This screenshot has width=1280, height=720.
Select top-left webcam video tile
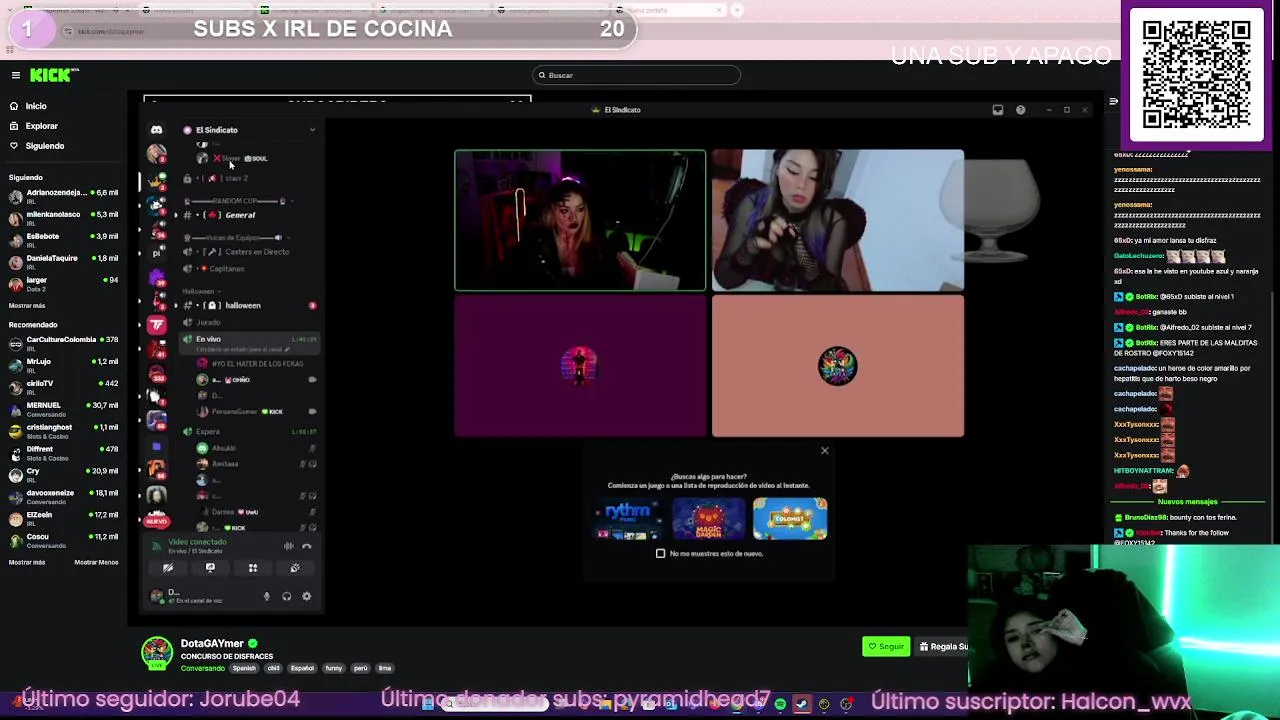[x=580, y=221]
